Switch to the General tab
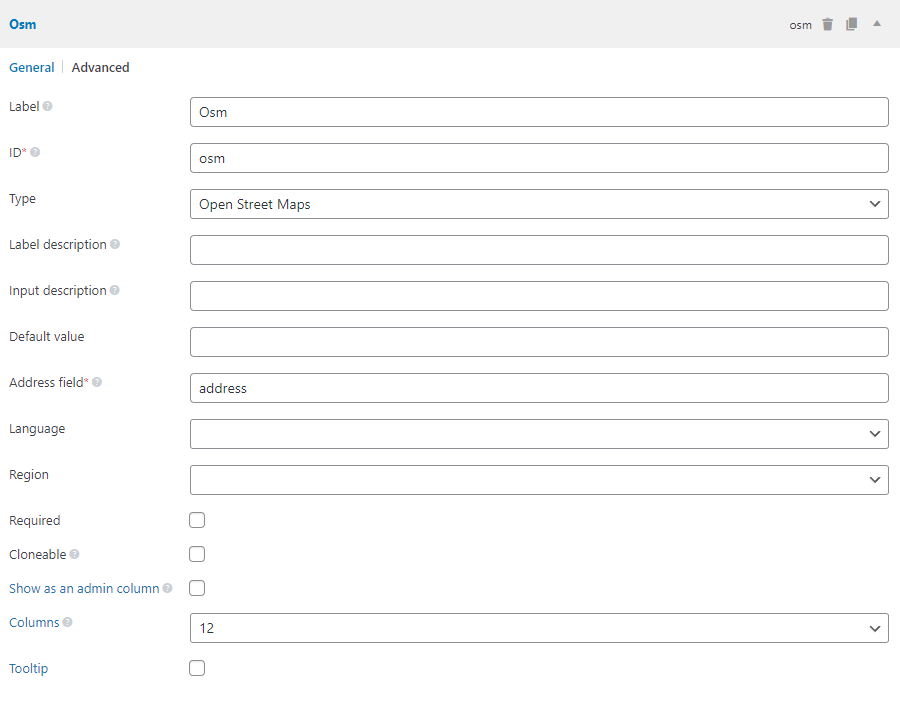 (x=32, y=67)
